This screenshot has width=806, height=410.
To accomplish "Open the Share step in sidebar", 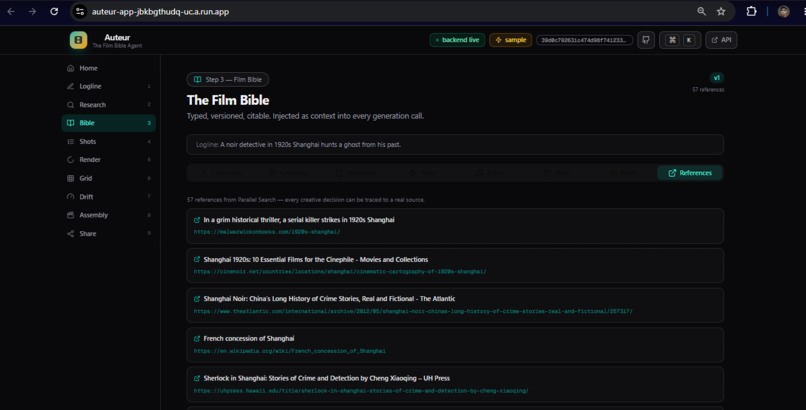I will click(x=108, y=234).
